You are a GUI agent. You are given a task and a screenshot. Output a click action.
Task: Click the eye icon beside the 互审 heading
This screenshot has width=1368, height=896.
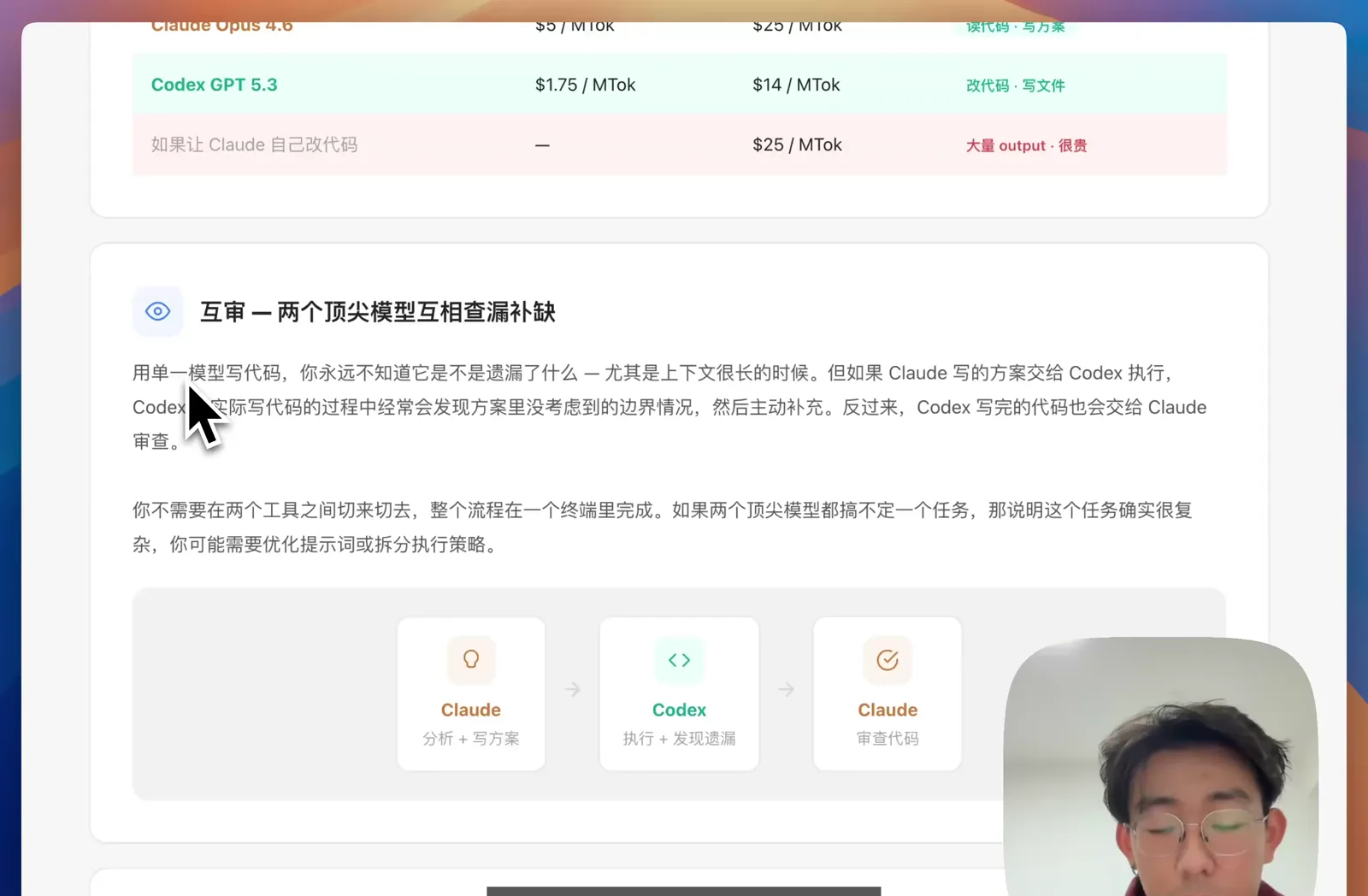(x=157, y=311)
